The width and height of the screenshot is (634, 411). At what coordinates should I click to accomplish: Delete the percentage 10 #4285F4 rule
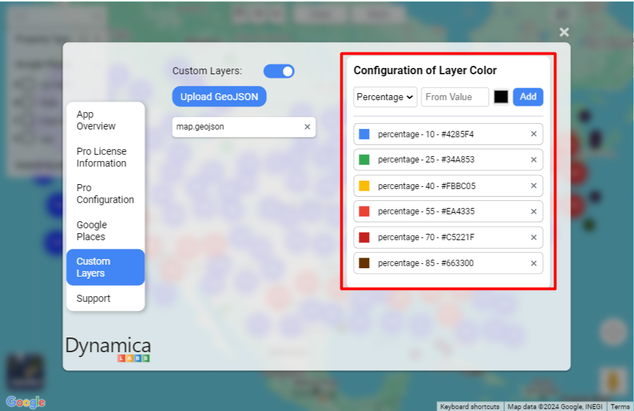pos(534,134)
